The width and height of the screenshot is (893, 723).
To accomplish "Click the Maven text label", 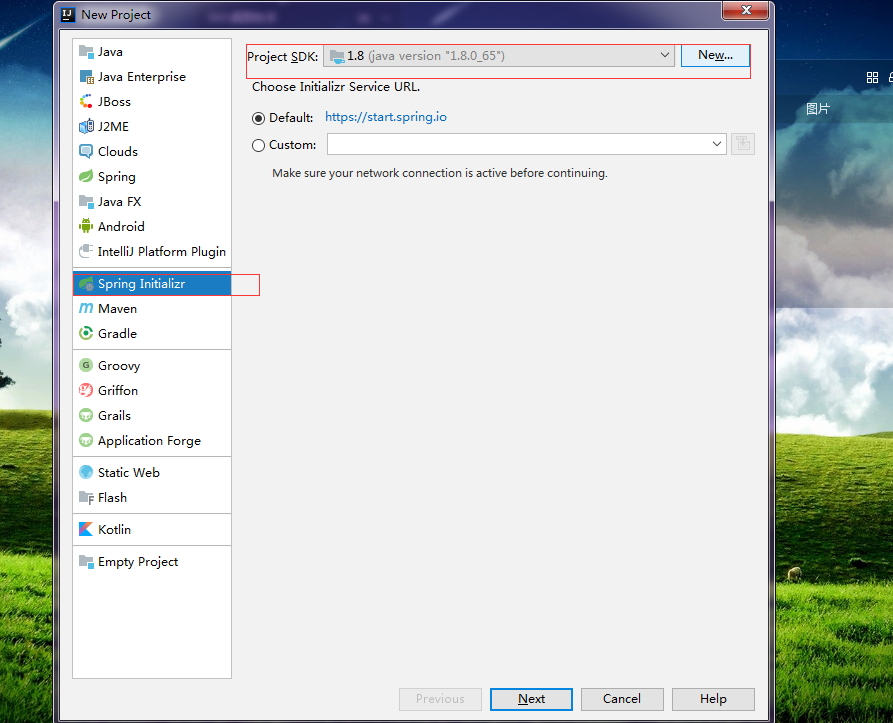I will click(117, 309).
